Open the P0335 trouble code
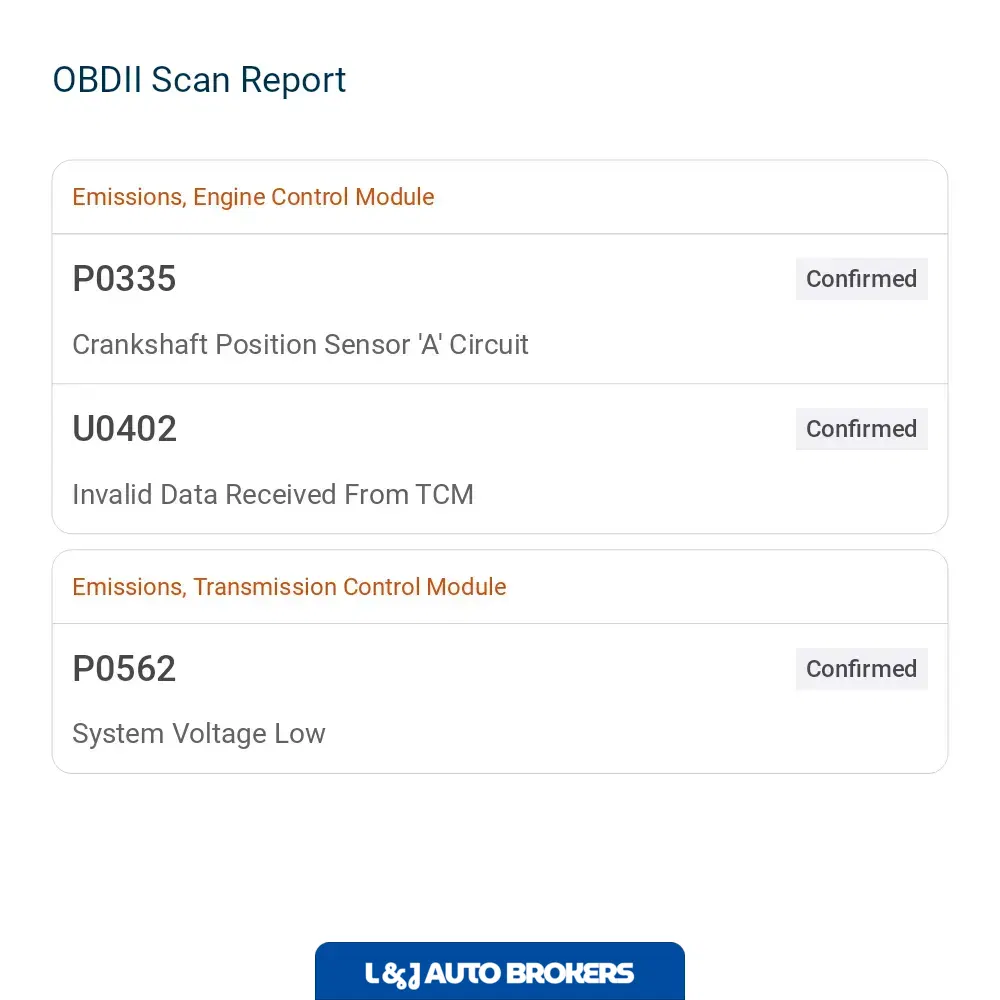The height and width of the screenshot is (1000, 1000). coord(124,279)
